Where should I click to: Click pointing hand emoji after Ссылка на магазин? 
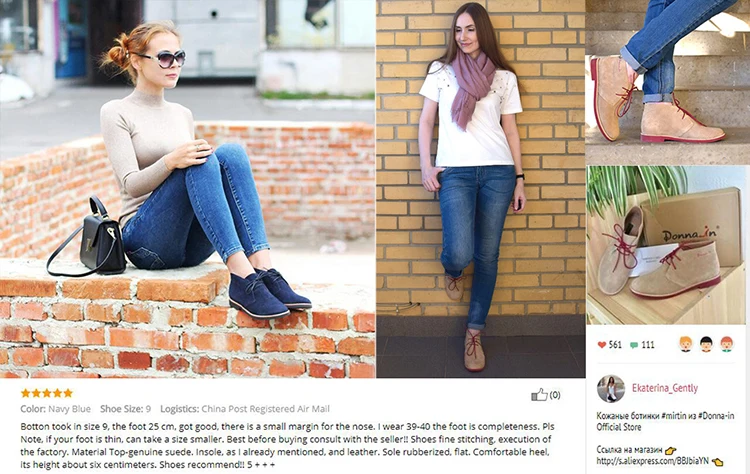pos(671,450)
